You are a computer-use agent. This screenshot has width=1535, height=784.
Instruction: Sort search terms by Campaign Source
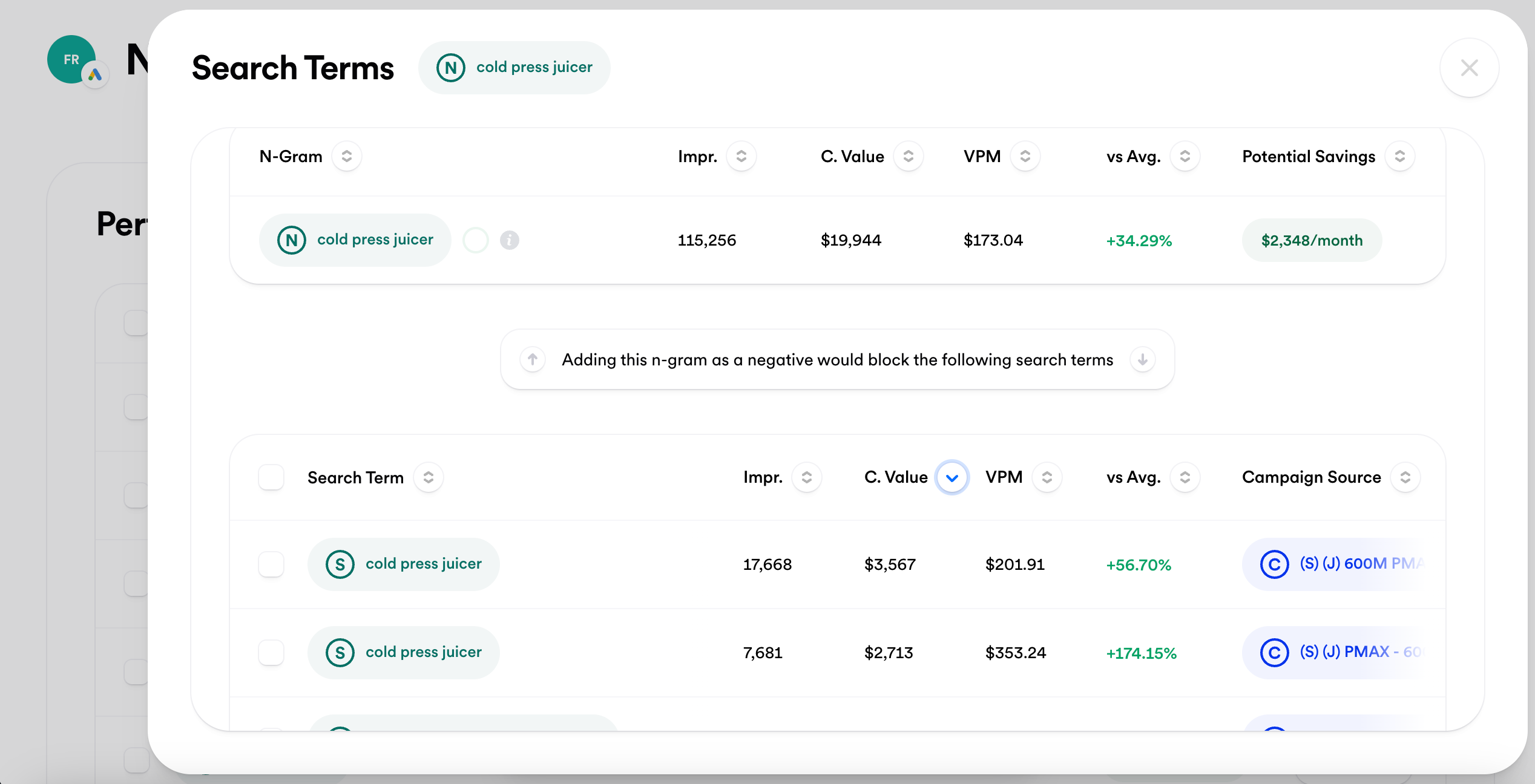click(x=1405, y=477)
